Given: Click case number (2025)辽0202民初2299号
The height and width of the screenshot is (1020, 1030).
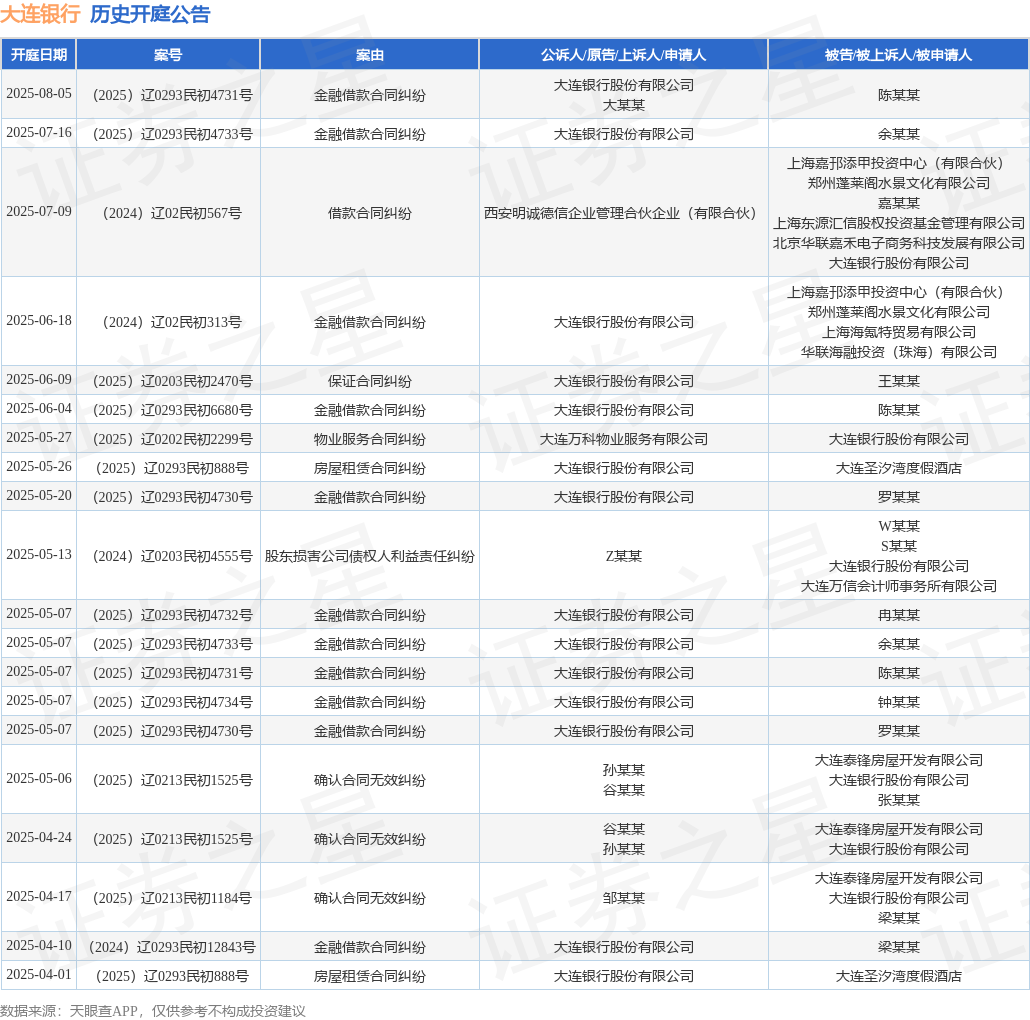Looking at the screenshot, I should click(168, 439).
